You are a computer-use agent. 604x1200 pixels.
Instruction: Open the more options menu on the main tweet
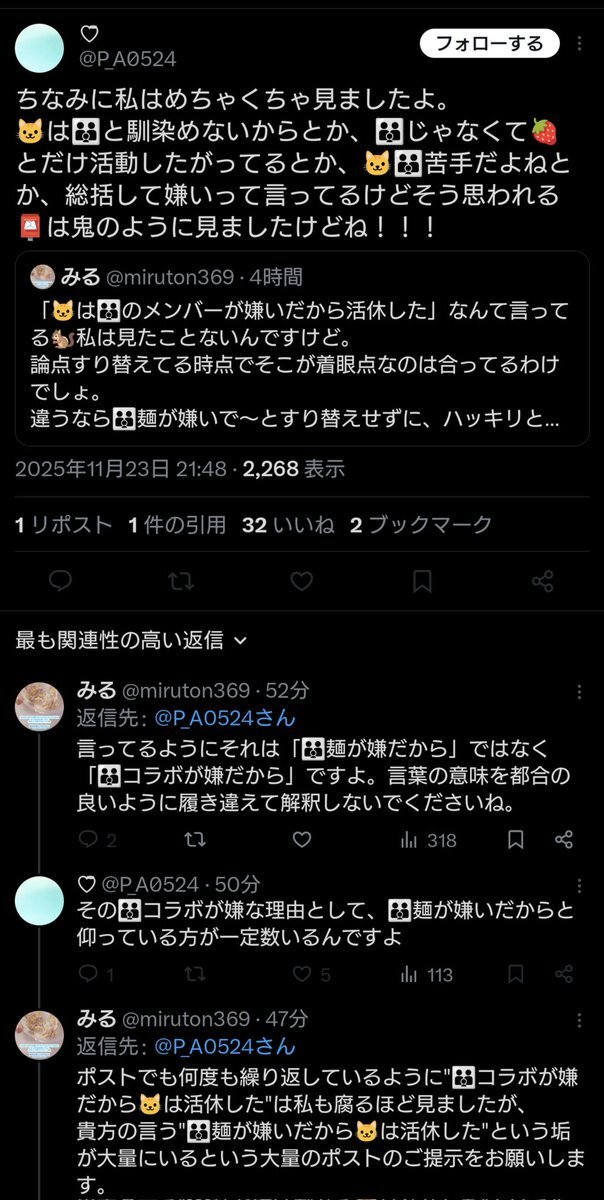(x=578, y=40)
